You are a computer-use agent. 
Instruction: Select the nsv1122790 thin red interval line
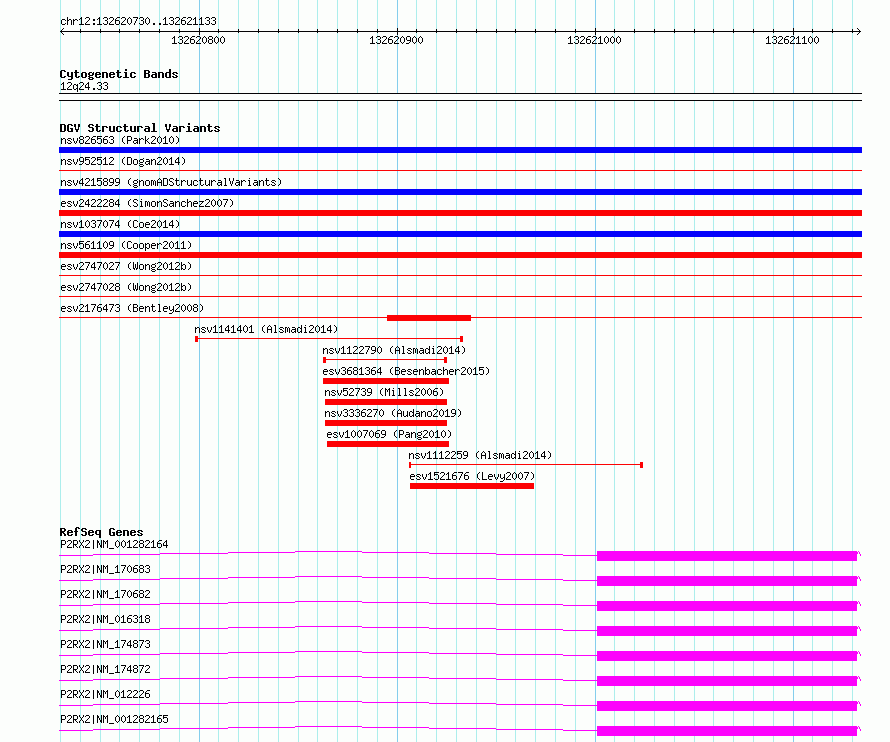(385, 360)
